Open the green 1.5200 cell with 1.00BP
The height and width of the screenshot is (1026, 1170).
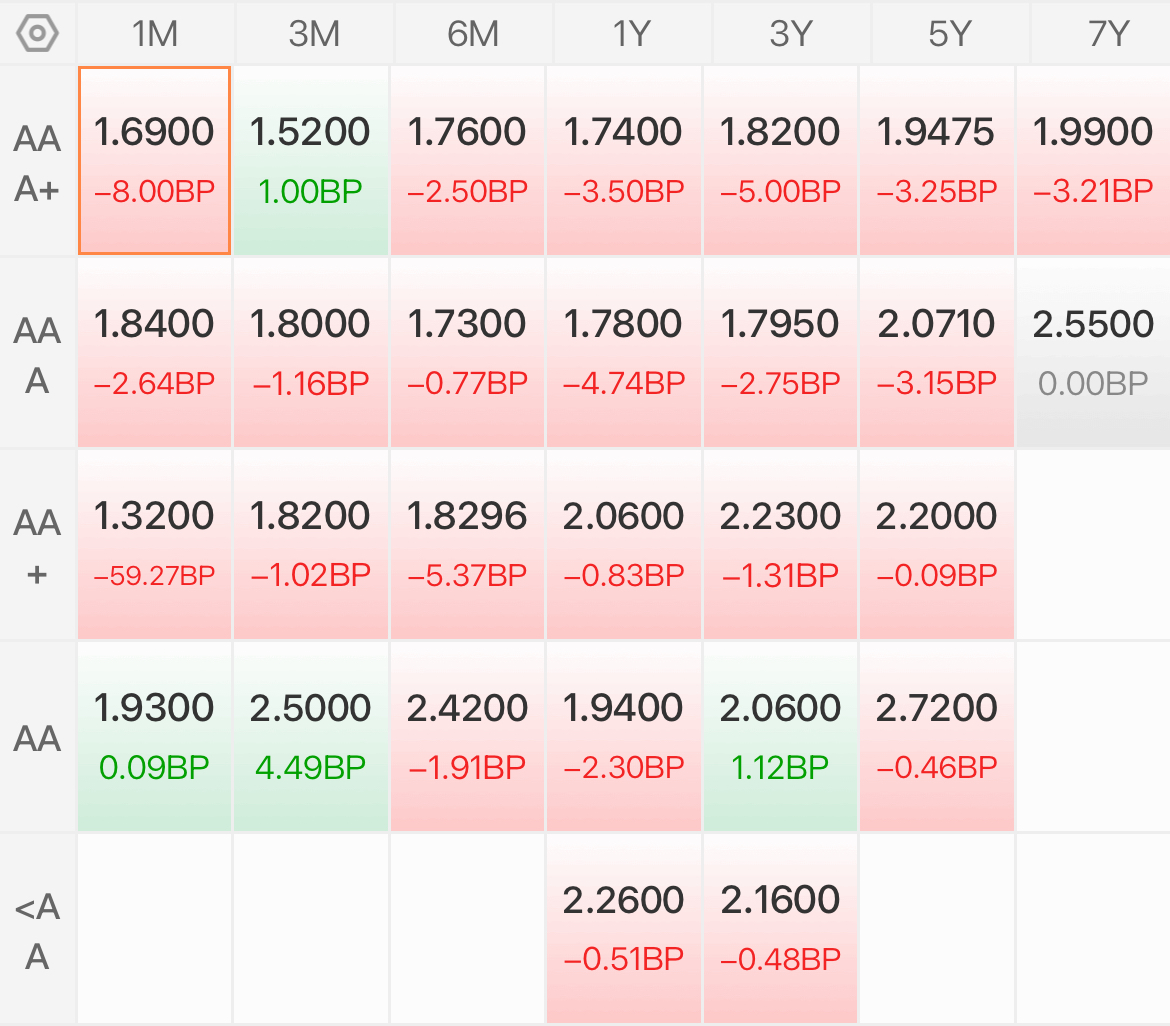tap(311, 160)
